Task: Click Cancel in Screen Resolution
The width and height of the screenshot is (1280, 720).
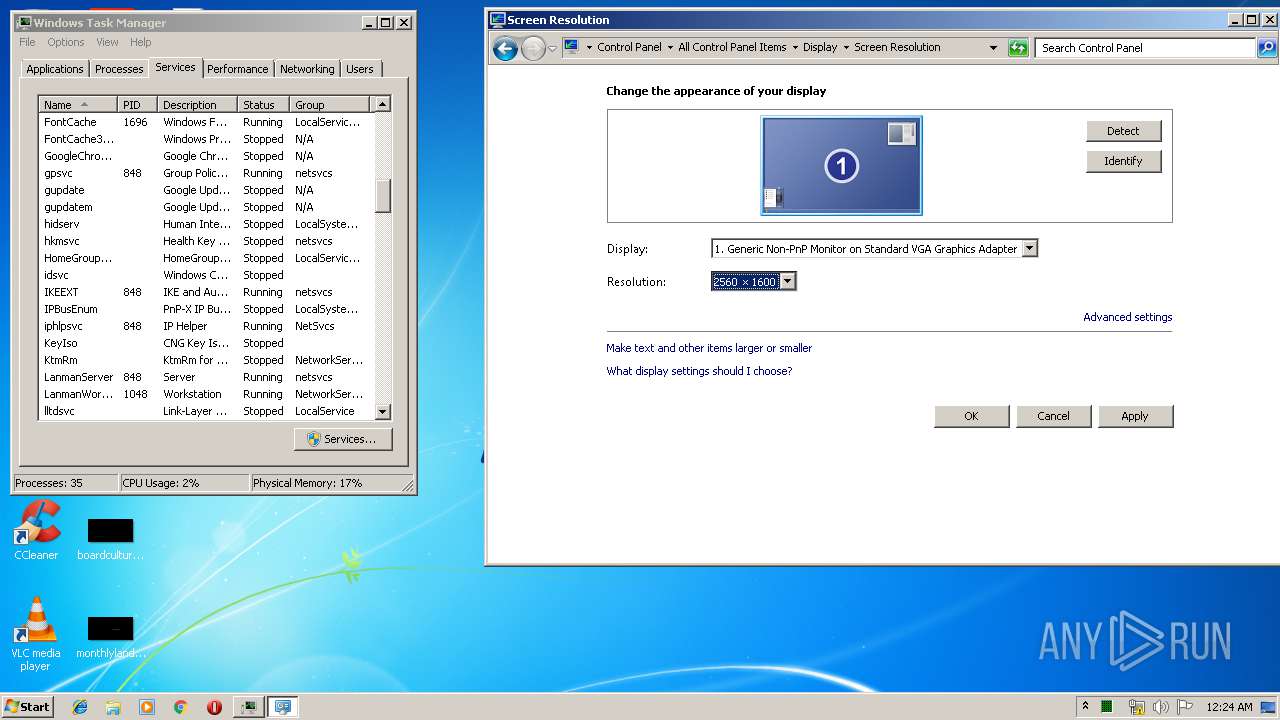Action: [1053, 416]
